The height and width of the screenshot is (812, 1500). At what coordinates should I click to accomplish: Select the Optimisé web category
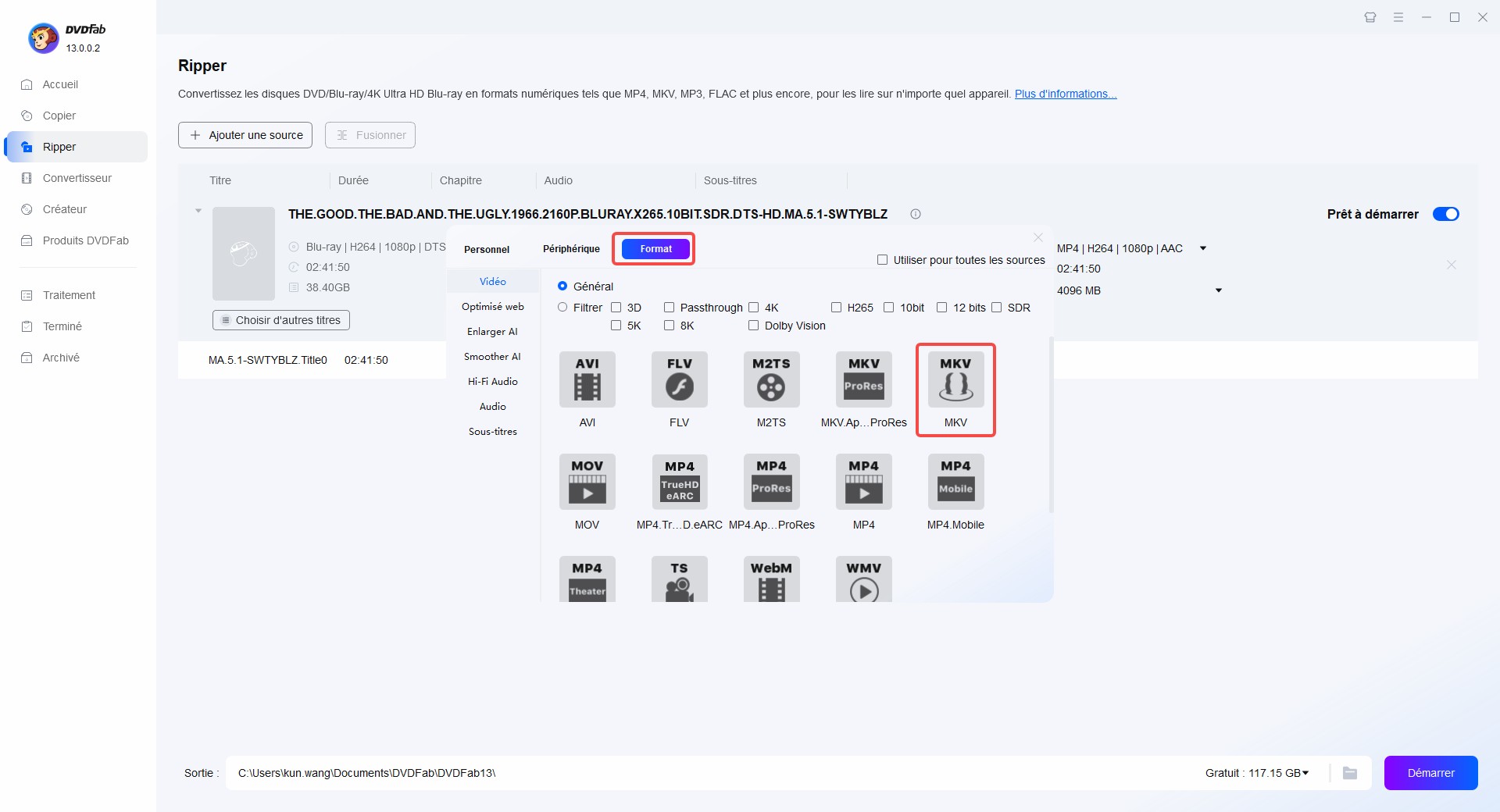[493, 307]
